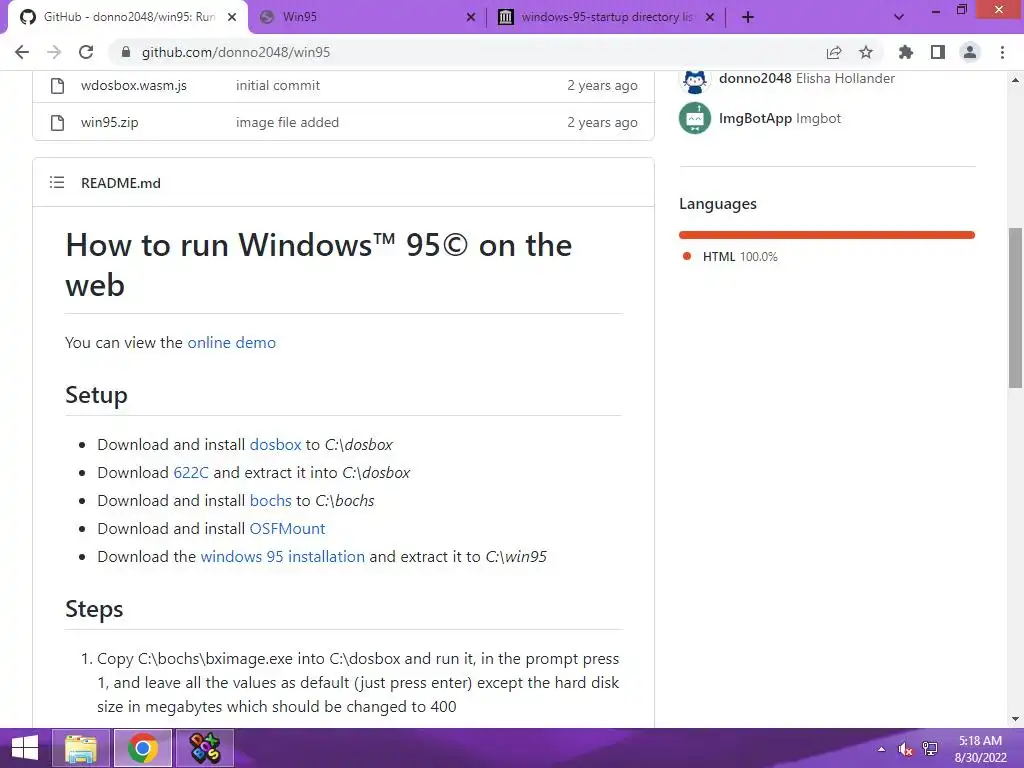The image size is (1024, 768).
Task: Open the DOS colorful taskbar app
Action: coord(204,748)
